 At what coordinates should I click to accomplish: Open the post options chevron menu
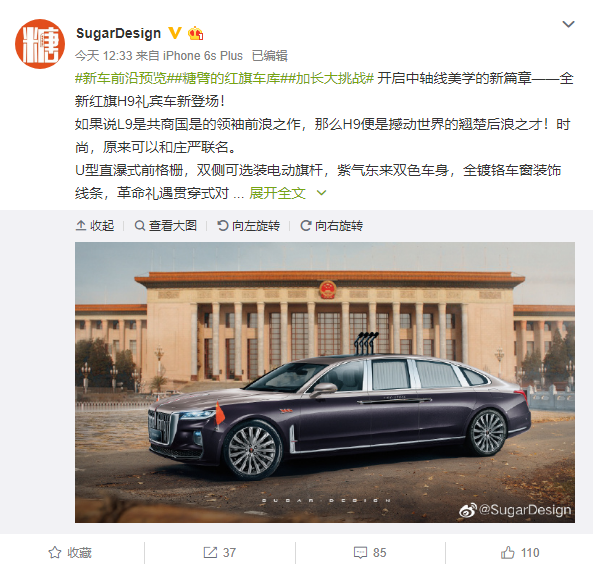(568, 24)
